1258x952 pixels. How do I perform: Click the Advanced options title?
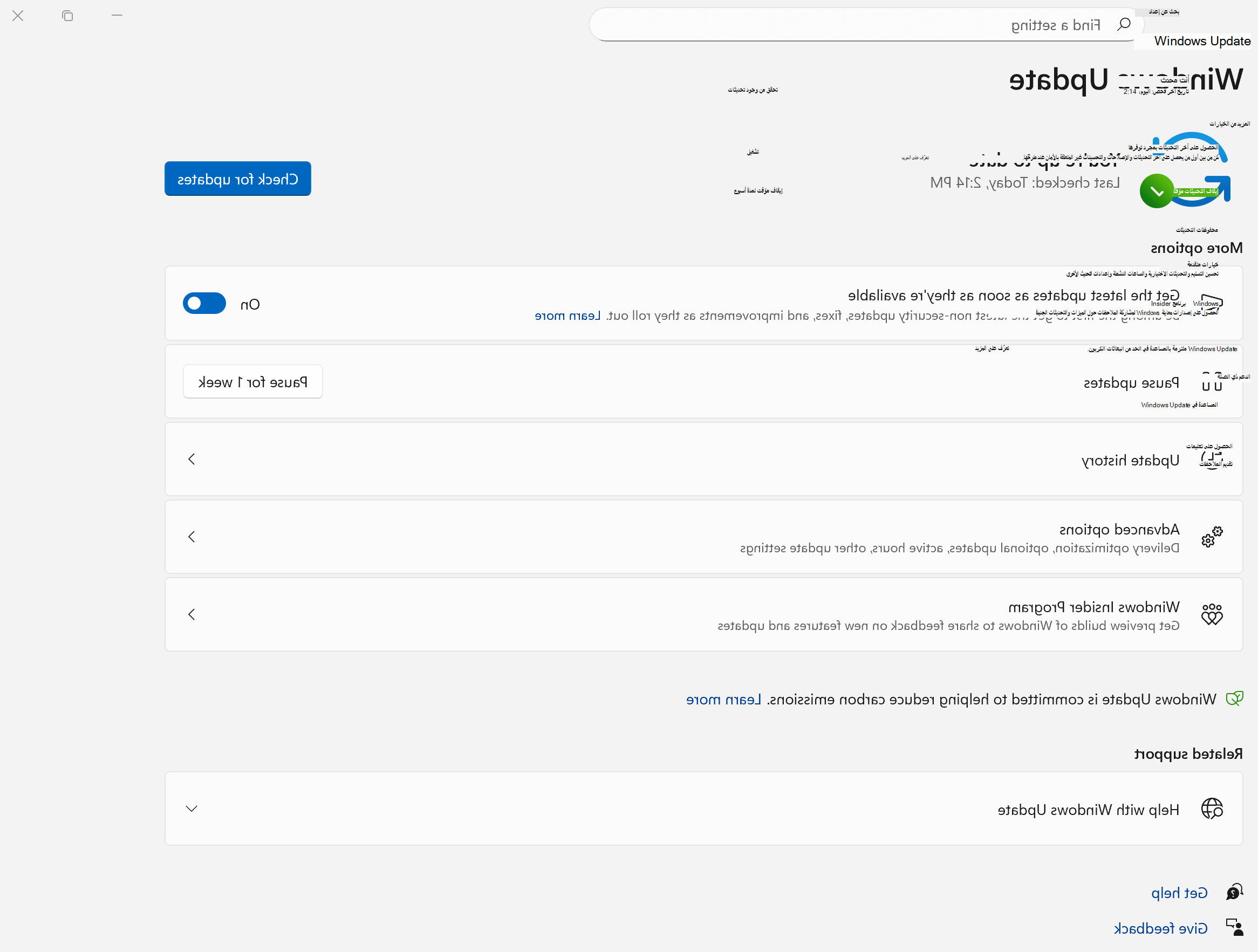click(x=1119, y=530)
